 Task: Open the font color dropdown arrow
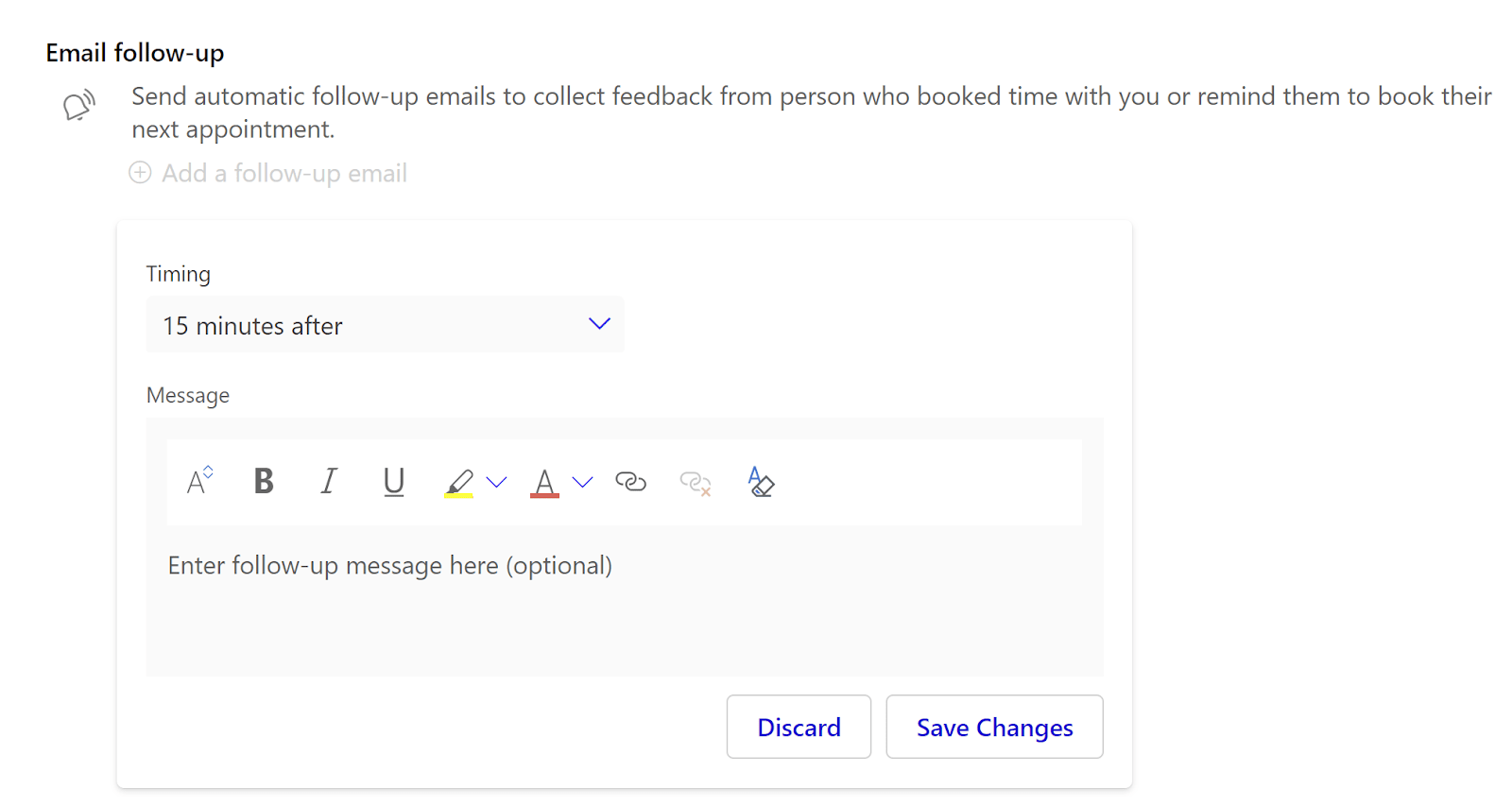(583, 483)
